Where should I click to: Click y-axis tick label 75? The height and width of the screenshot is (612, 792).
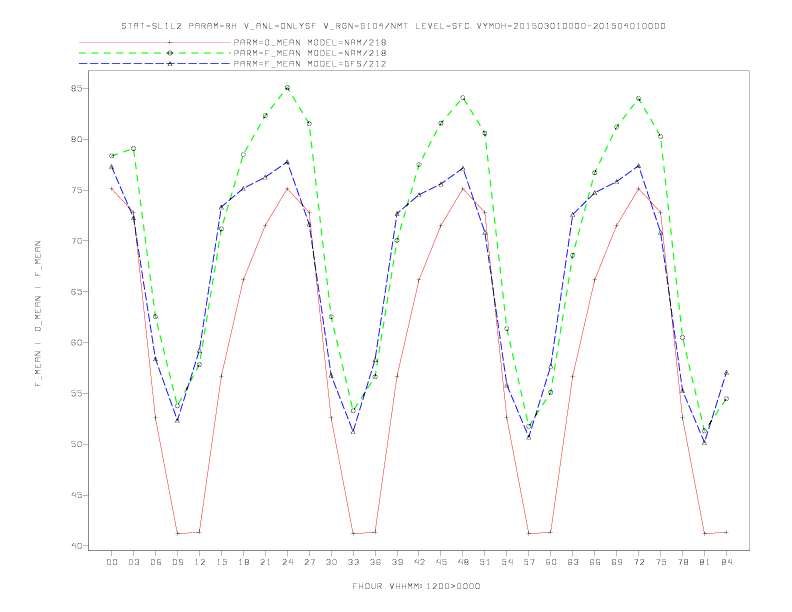point(76,190)
